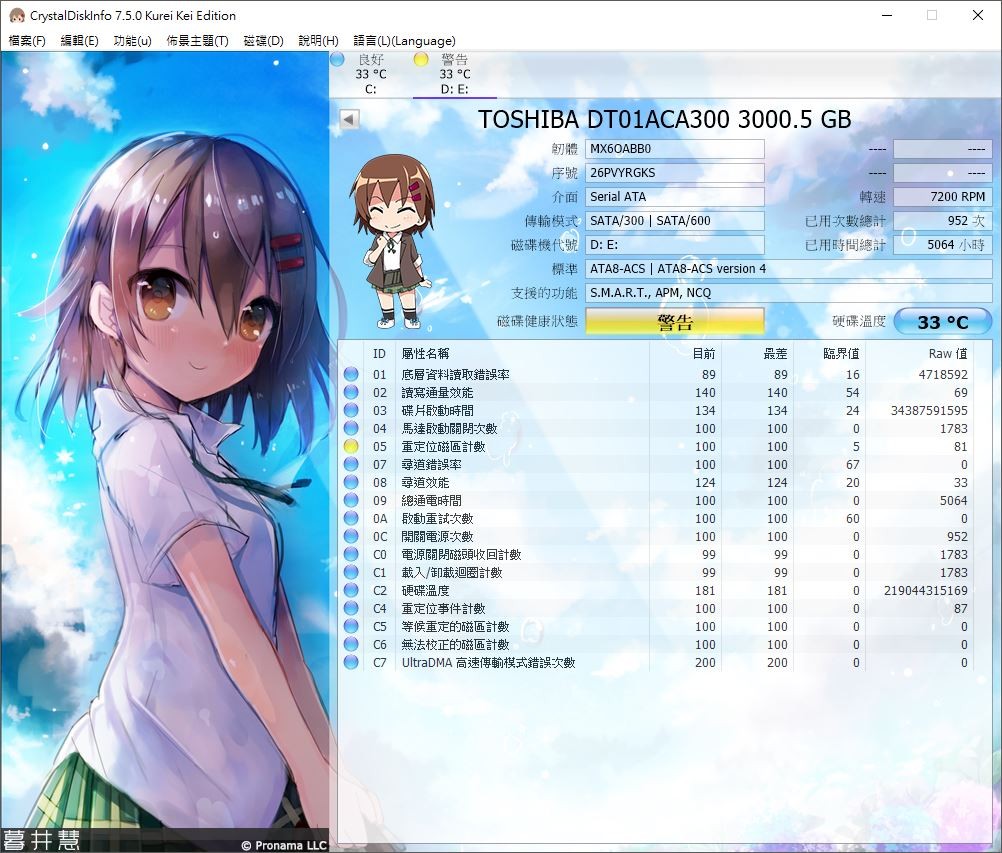This screenshot has width=1002, height=853.
Task: Click the drive letter field D: E:
Action: 675,245
